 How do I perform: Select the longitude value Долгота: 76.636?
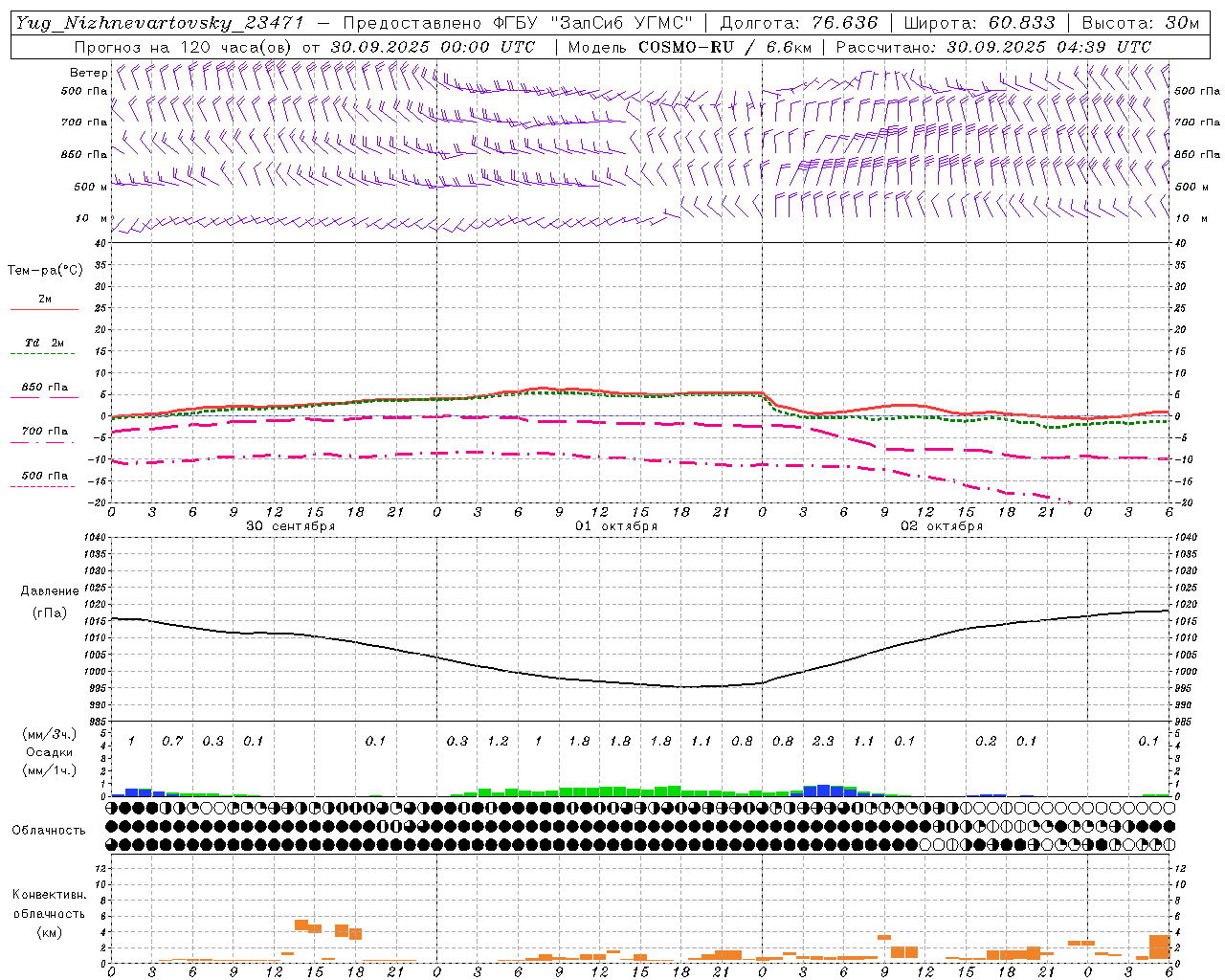798,23
